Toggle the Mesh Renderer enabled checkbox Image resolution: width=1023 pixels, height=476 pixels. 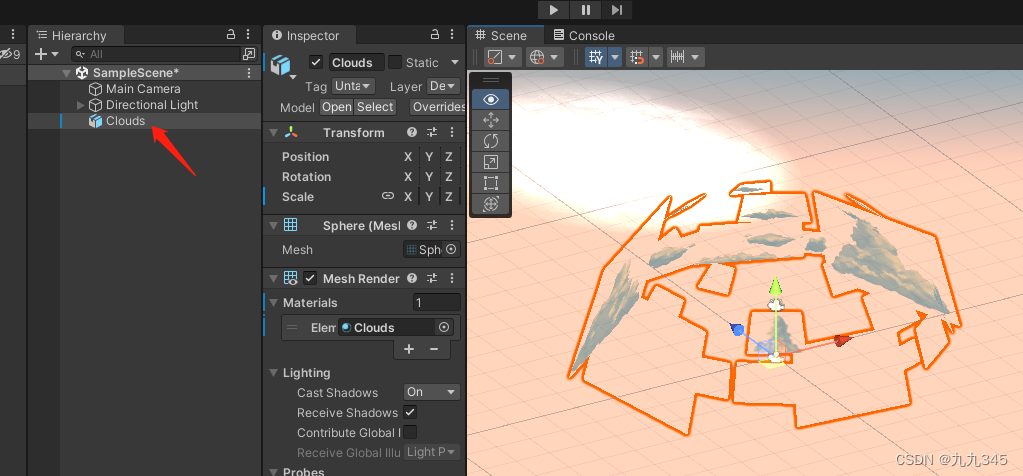[310, 278]
